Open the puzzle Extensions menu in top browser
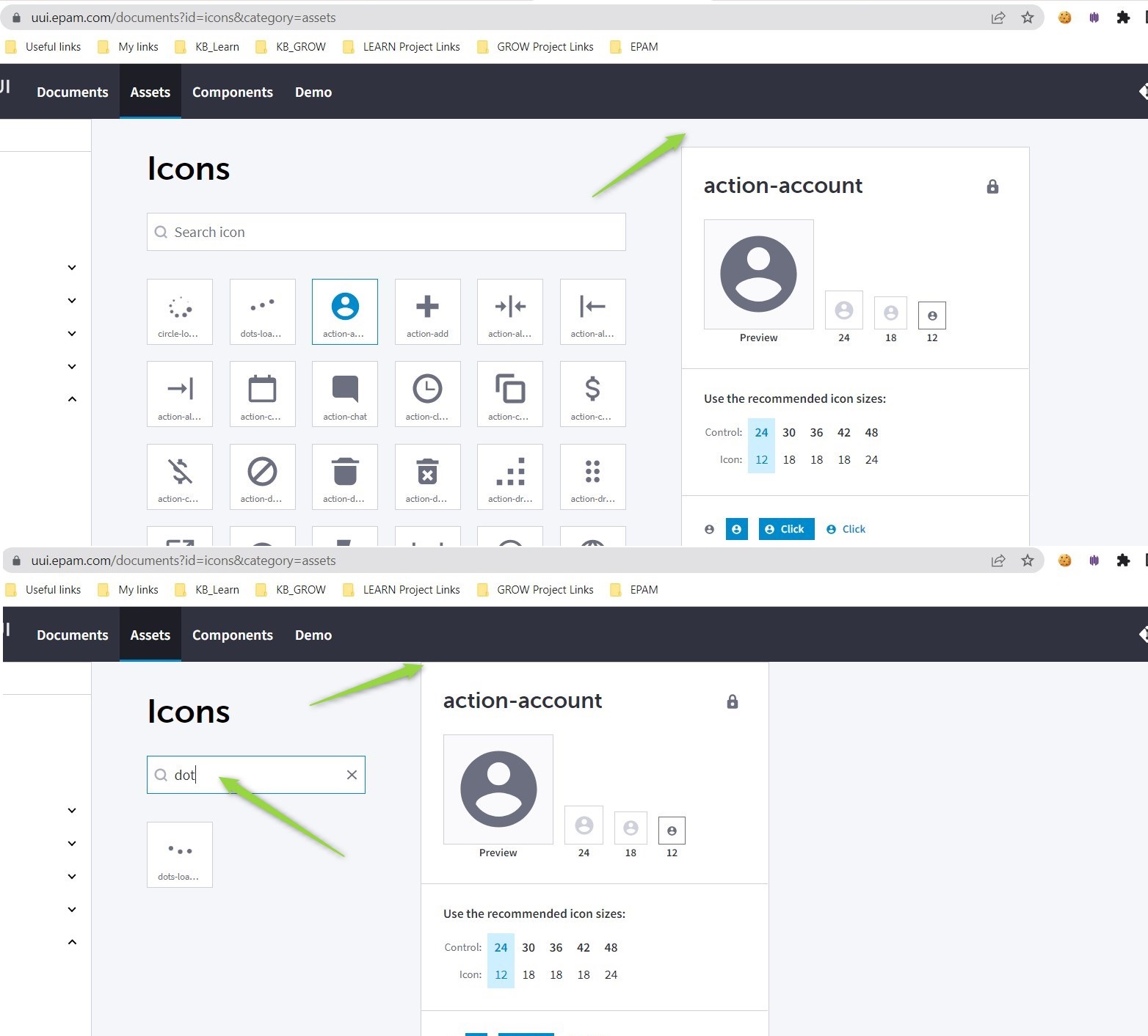 [1123, 18]
